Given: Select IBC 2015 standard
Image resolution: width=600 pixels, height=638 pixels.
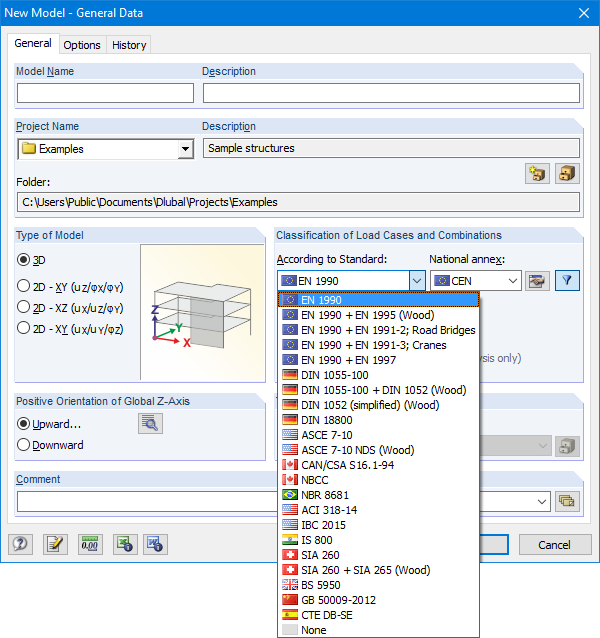Looking at the screenshot, I should (x=378, y=525).
